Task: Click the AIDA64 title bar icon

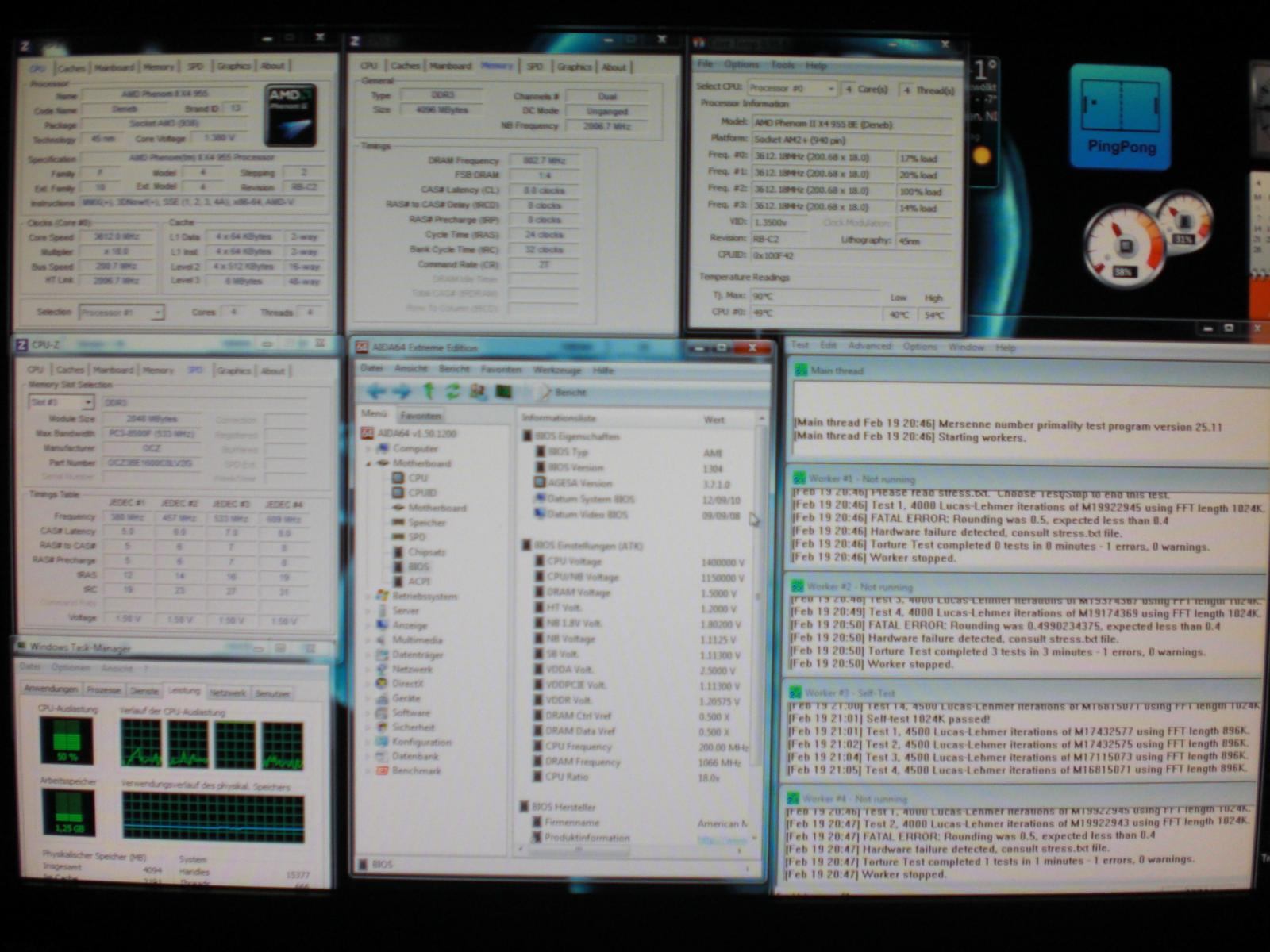Action: (362, 347)
